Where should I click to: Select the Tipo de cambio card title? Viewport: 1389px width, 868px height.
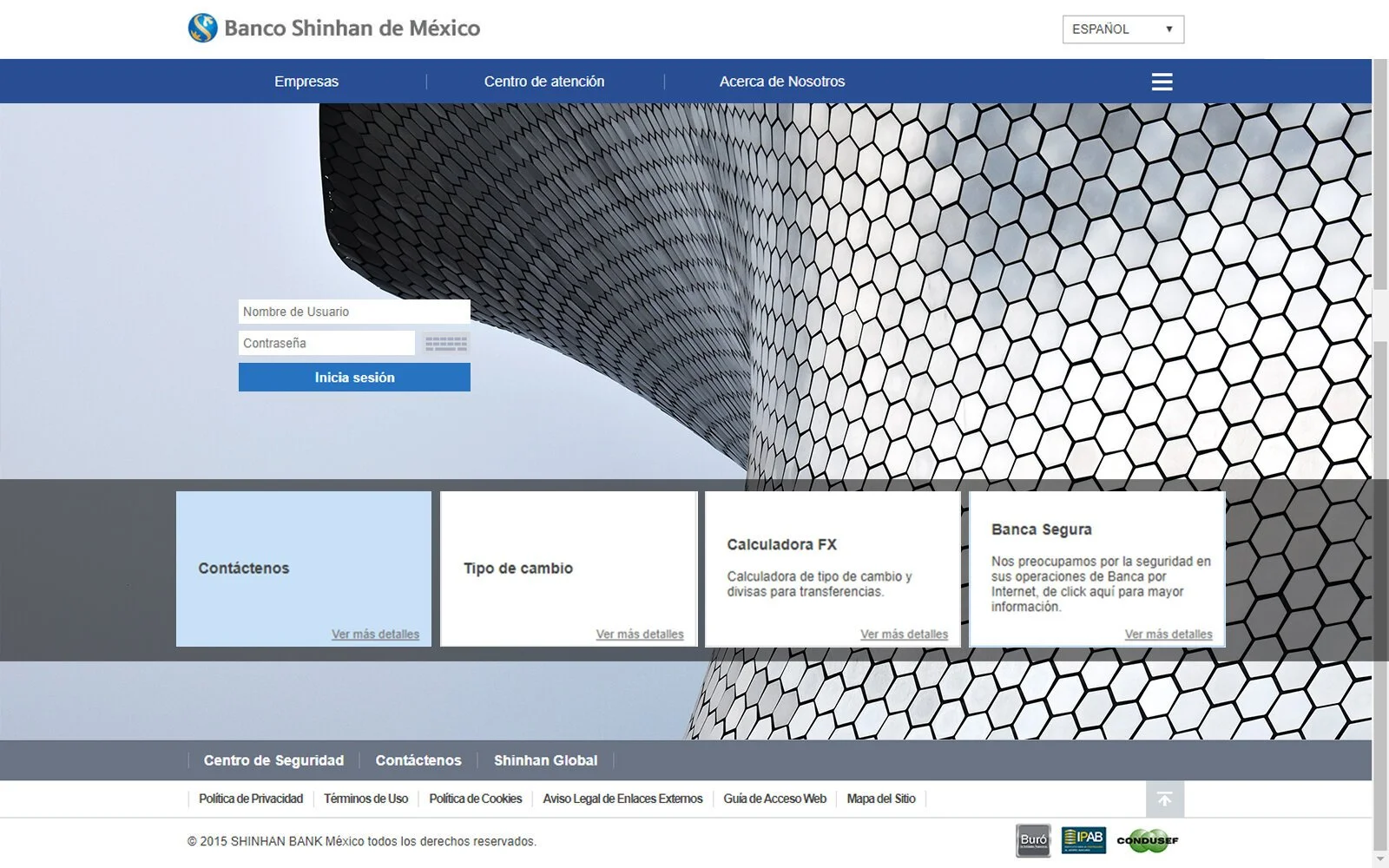click(518, 569)
